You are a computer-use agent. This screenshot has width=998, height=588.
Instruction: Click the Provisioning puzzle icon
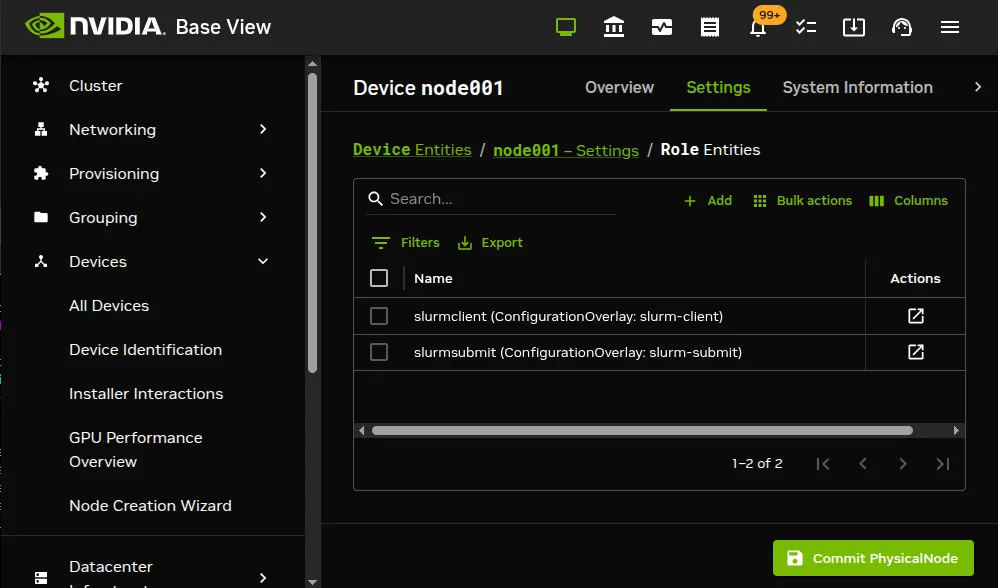[x=41, y=173]
